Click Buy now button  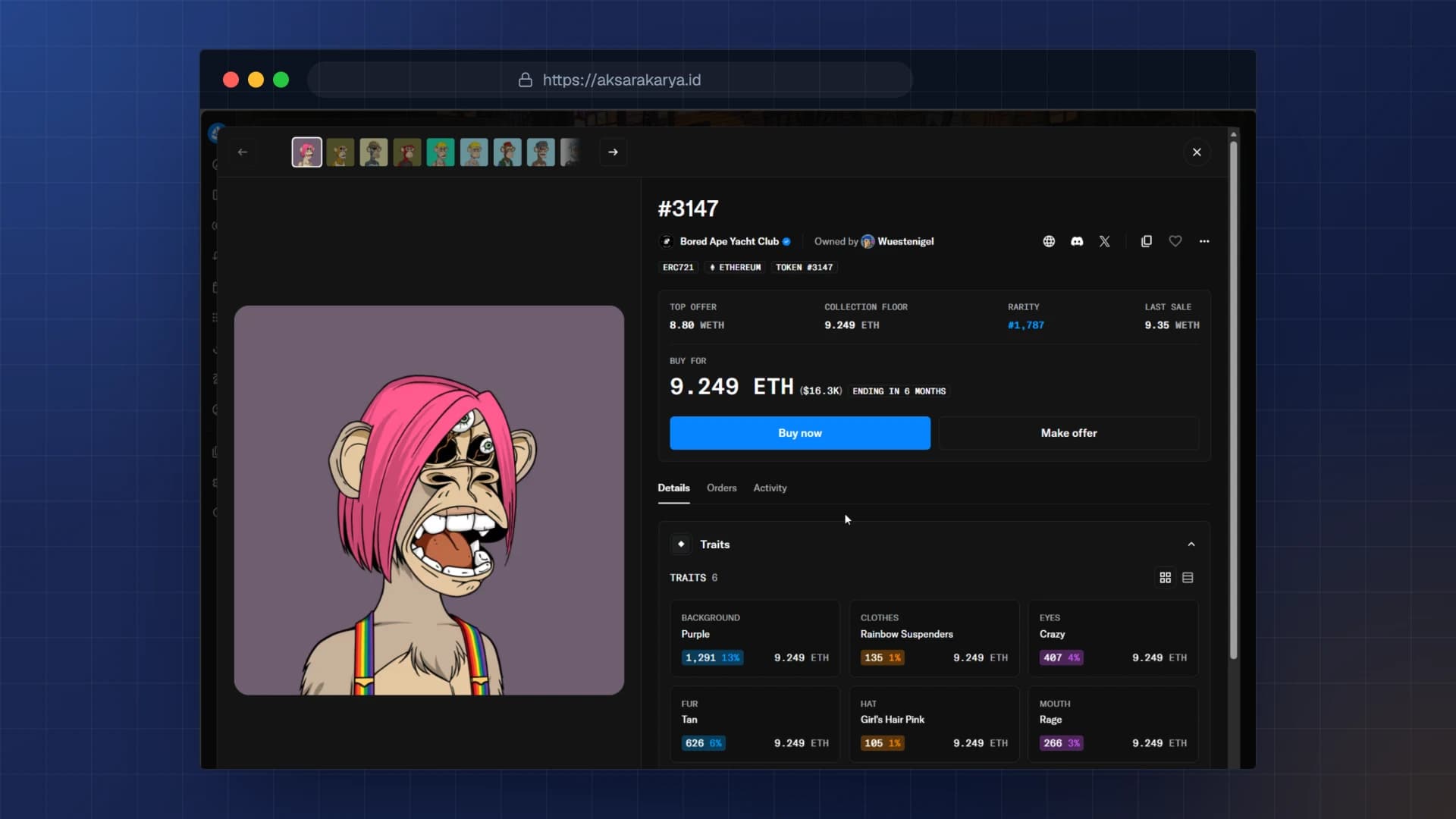coord(800,433)
